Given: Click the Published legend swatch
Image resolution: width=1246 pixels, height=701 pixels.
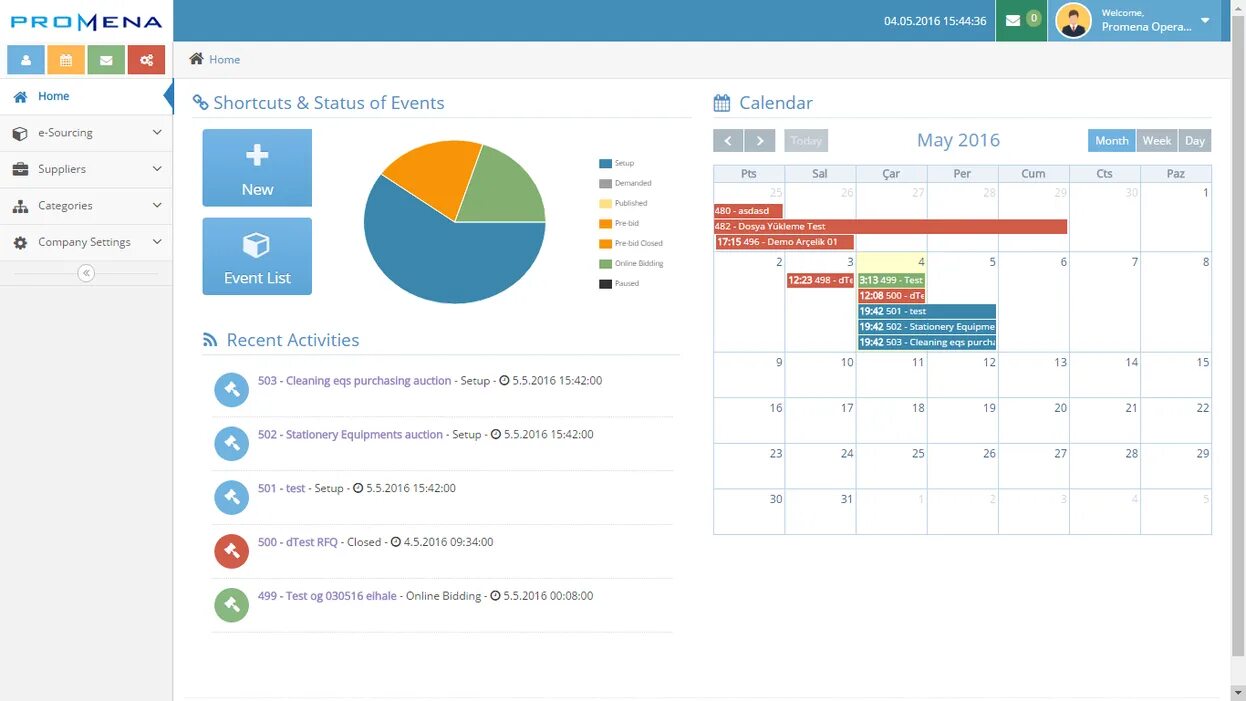Looking at the screenshot, I should (605, 203).
